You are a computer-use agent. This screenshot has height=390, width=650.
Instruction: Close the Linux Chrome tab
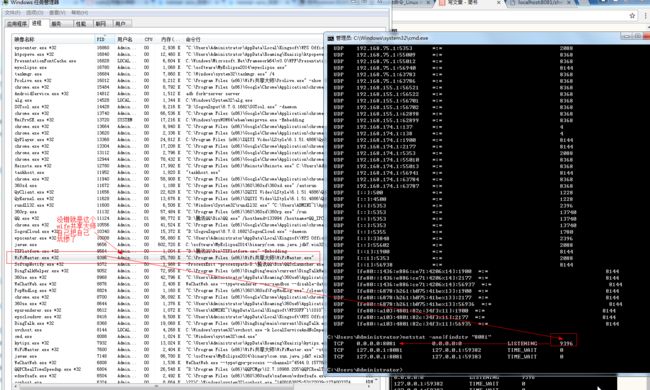pos(428,2)
